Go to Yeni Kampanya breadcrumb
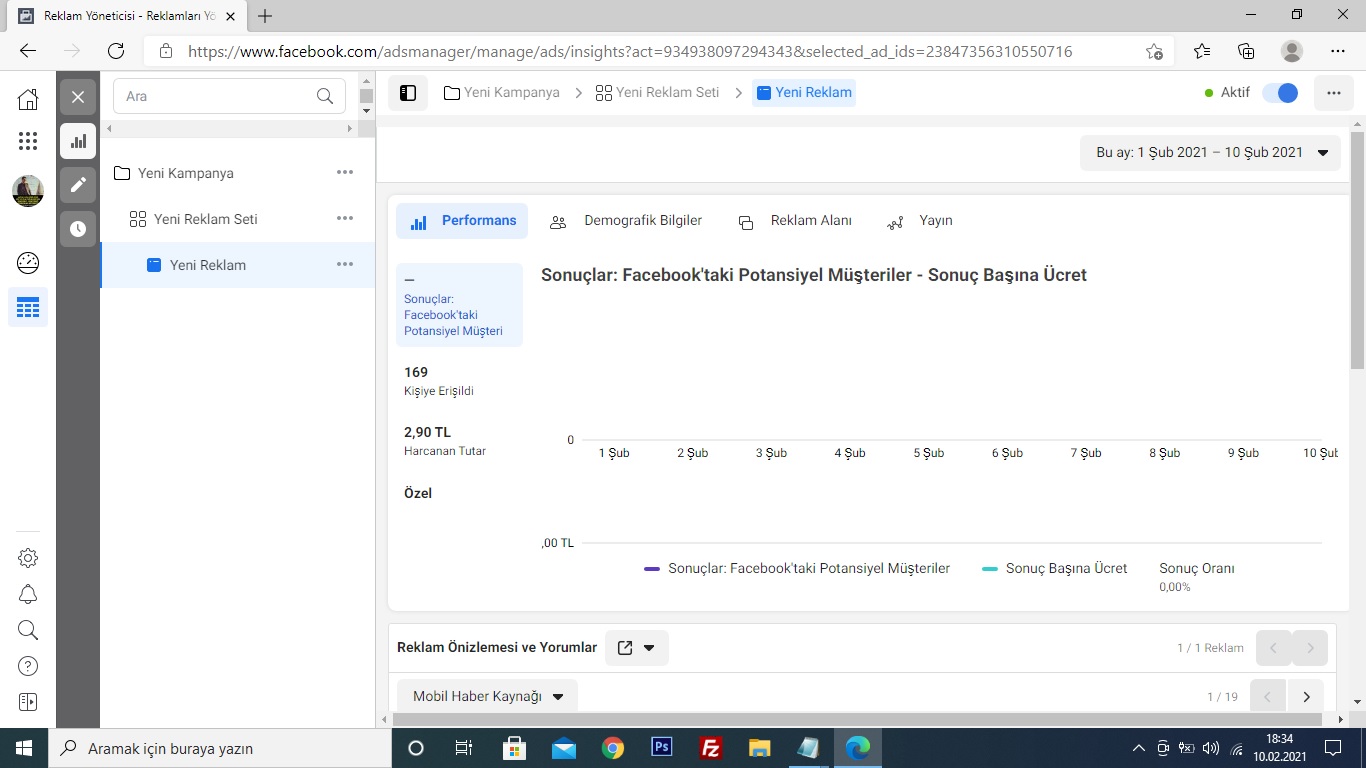Screen dimensions: 1366x768 [502, 92]
